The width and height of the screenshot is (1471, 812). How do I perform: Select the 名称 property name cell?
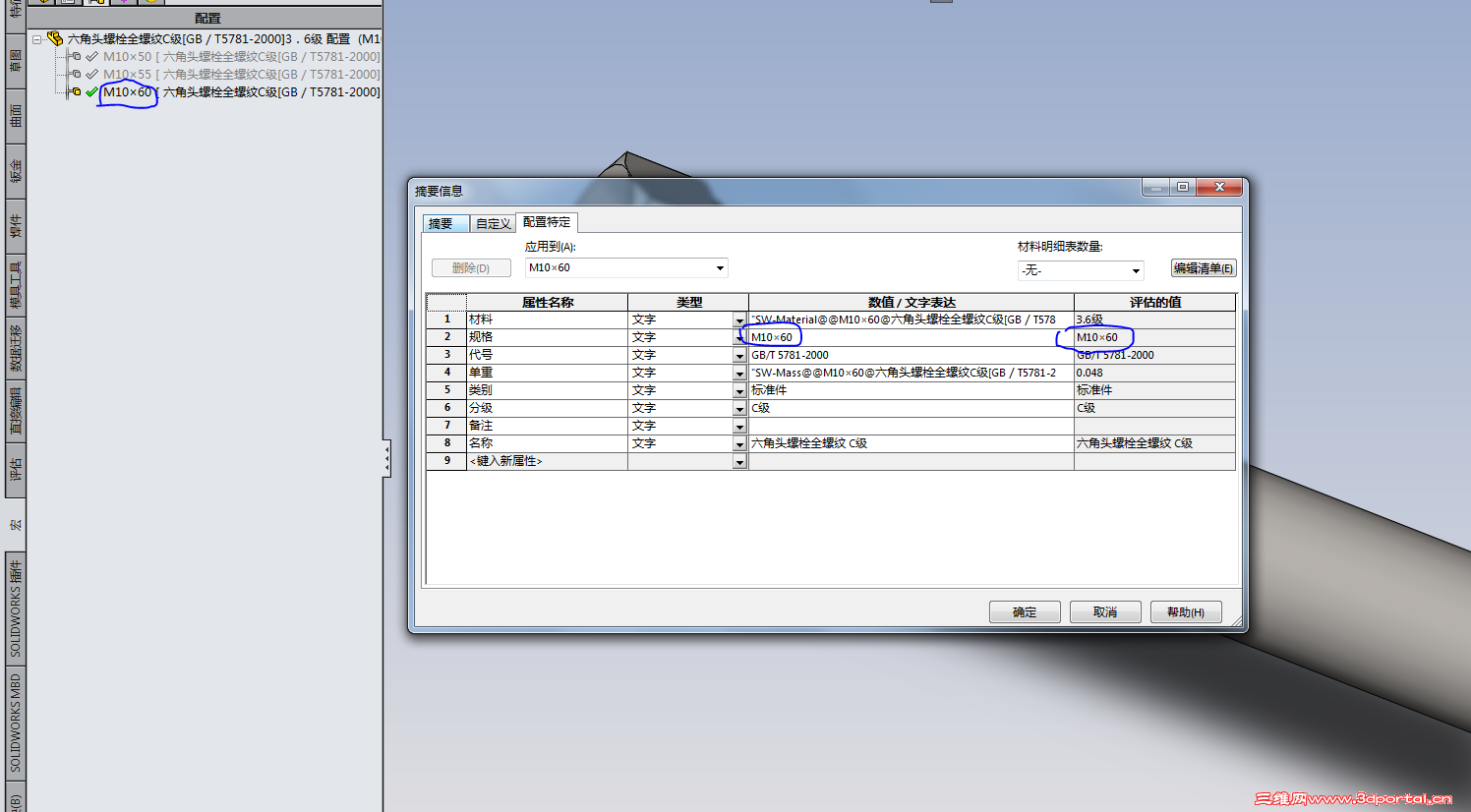tap(547, 444)
